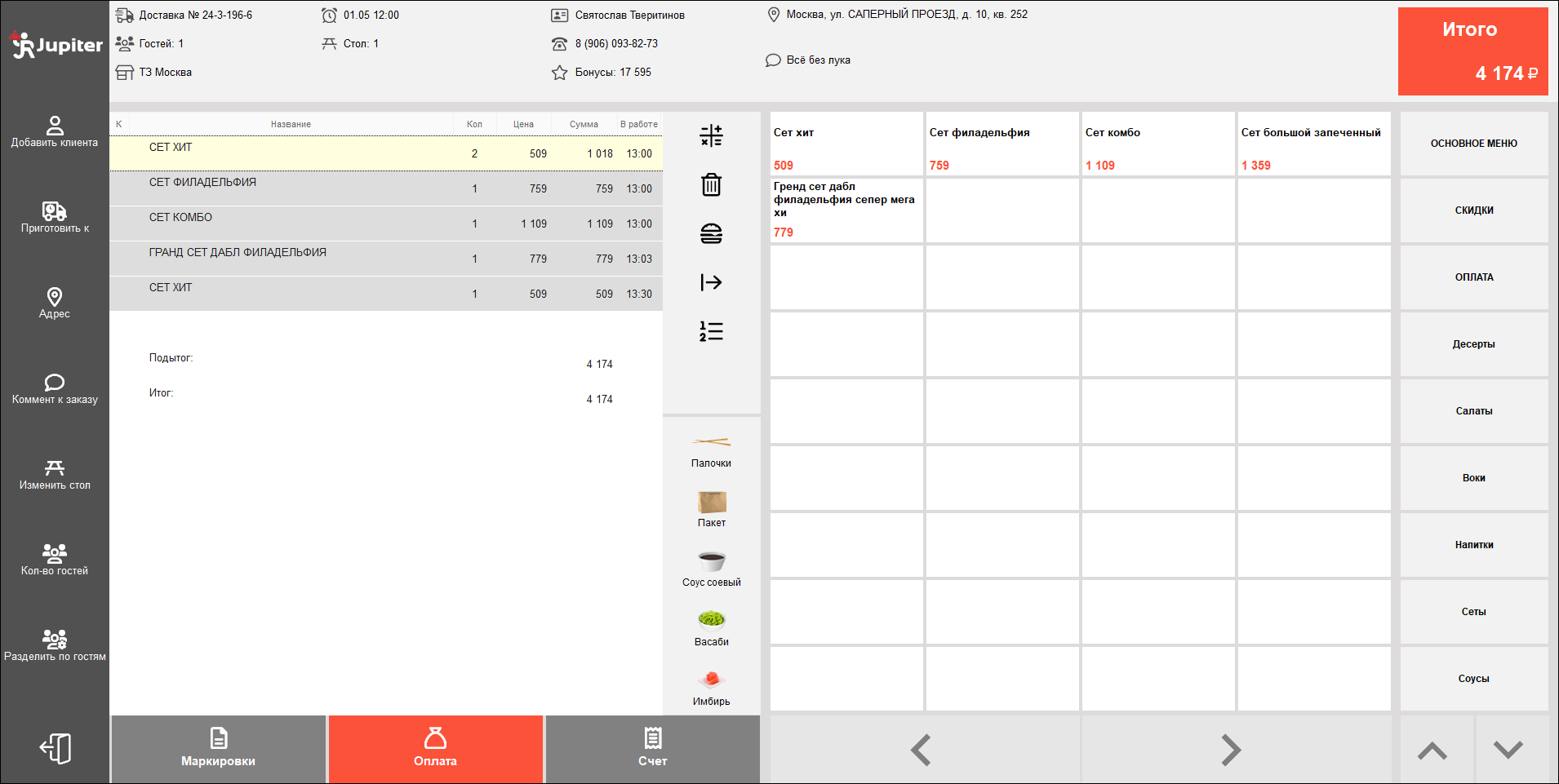
Task: Click the bonuses 17 595 field
Action: 613,72
